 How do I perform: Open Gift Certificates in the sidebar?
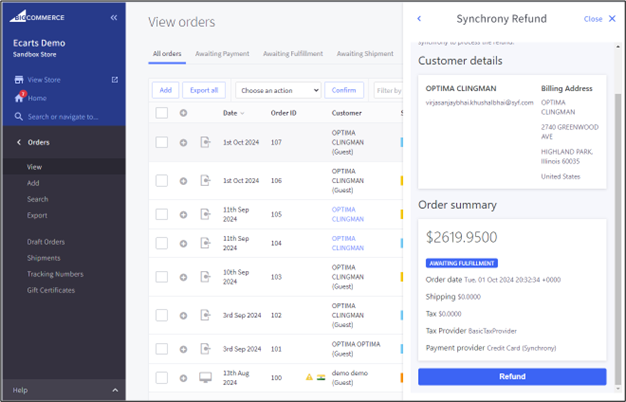51,290
